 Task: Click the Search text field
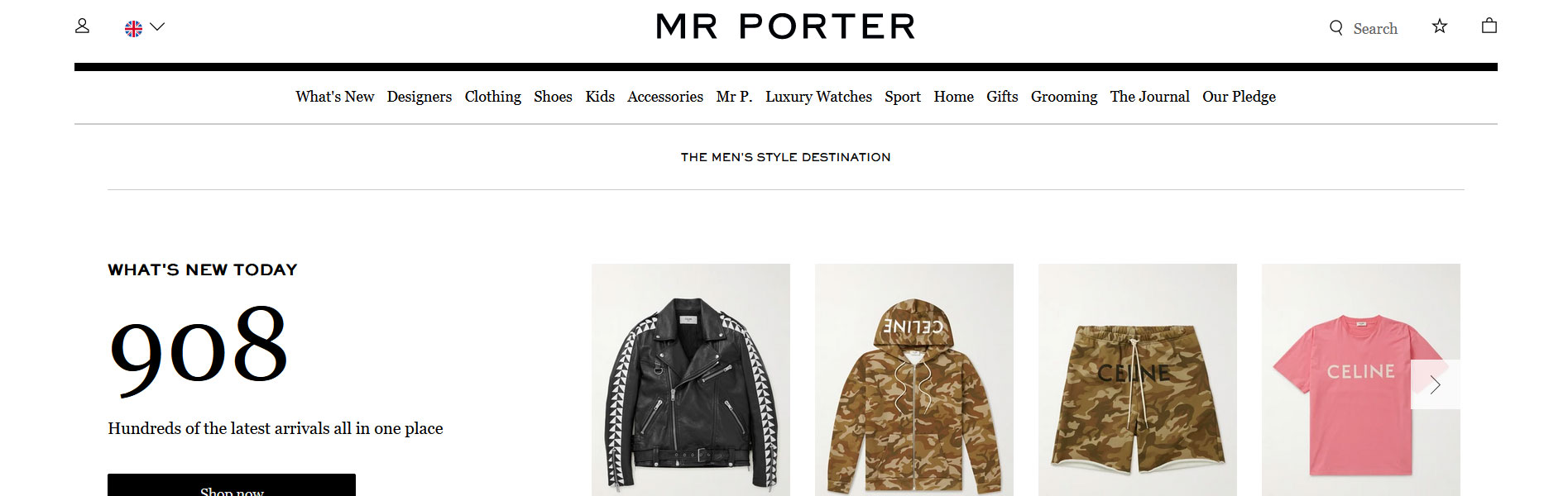[1375, 29]
